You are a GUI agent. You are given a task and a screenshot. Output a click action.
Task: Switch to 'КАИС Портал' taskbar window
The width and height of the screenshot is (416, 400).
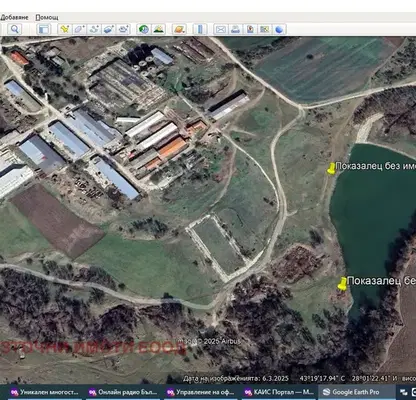tap(279, 392)
